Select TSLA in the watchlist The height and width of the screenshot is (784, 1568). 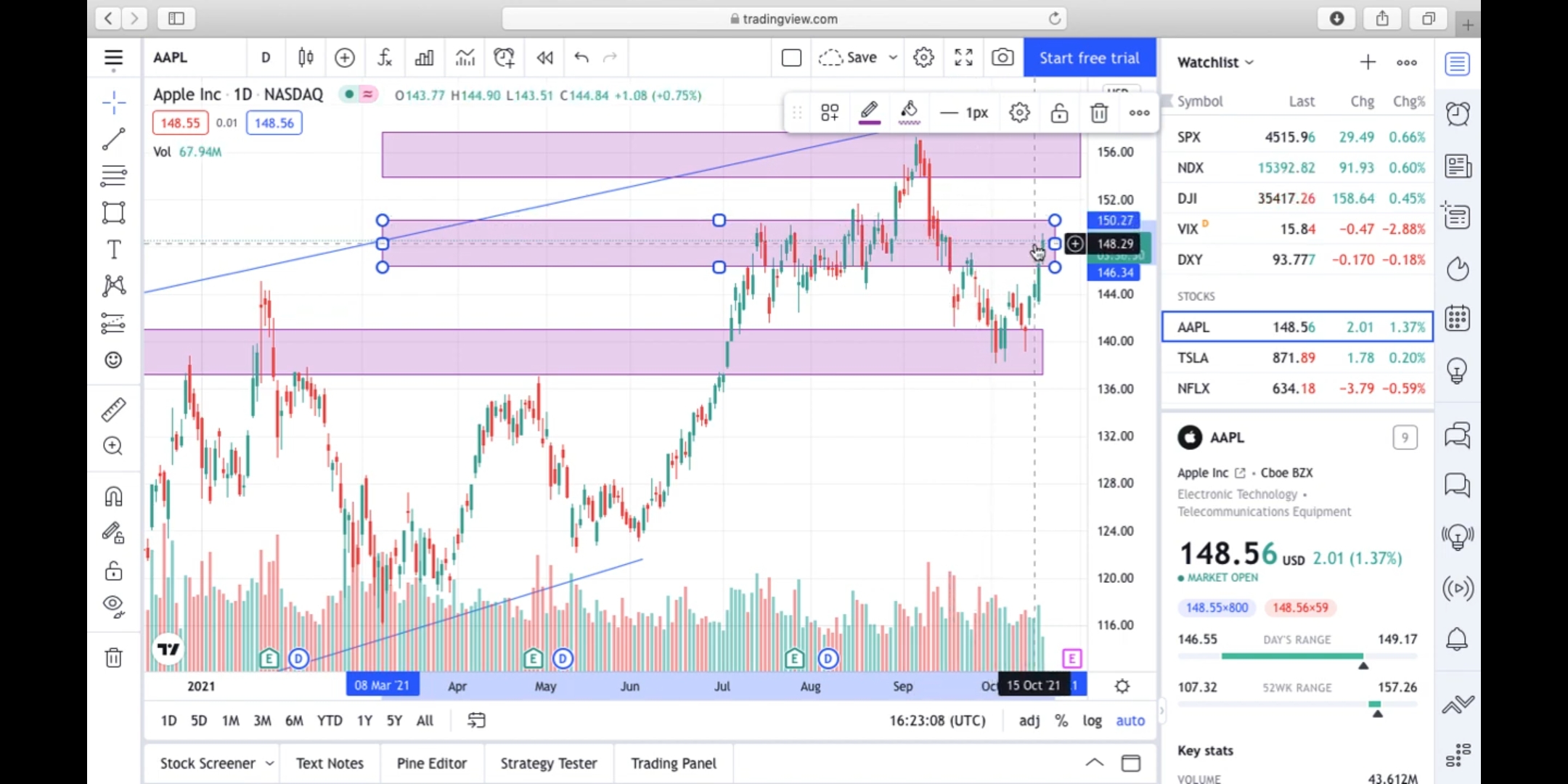pos(1297,357)
